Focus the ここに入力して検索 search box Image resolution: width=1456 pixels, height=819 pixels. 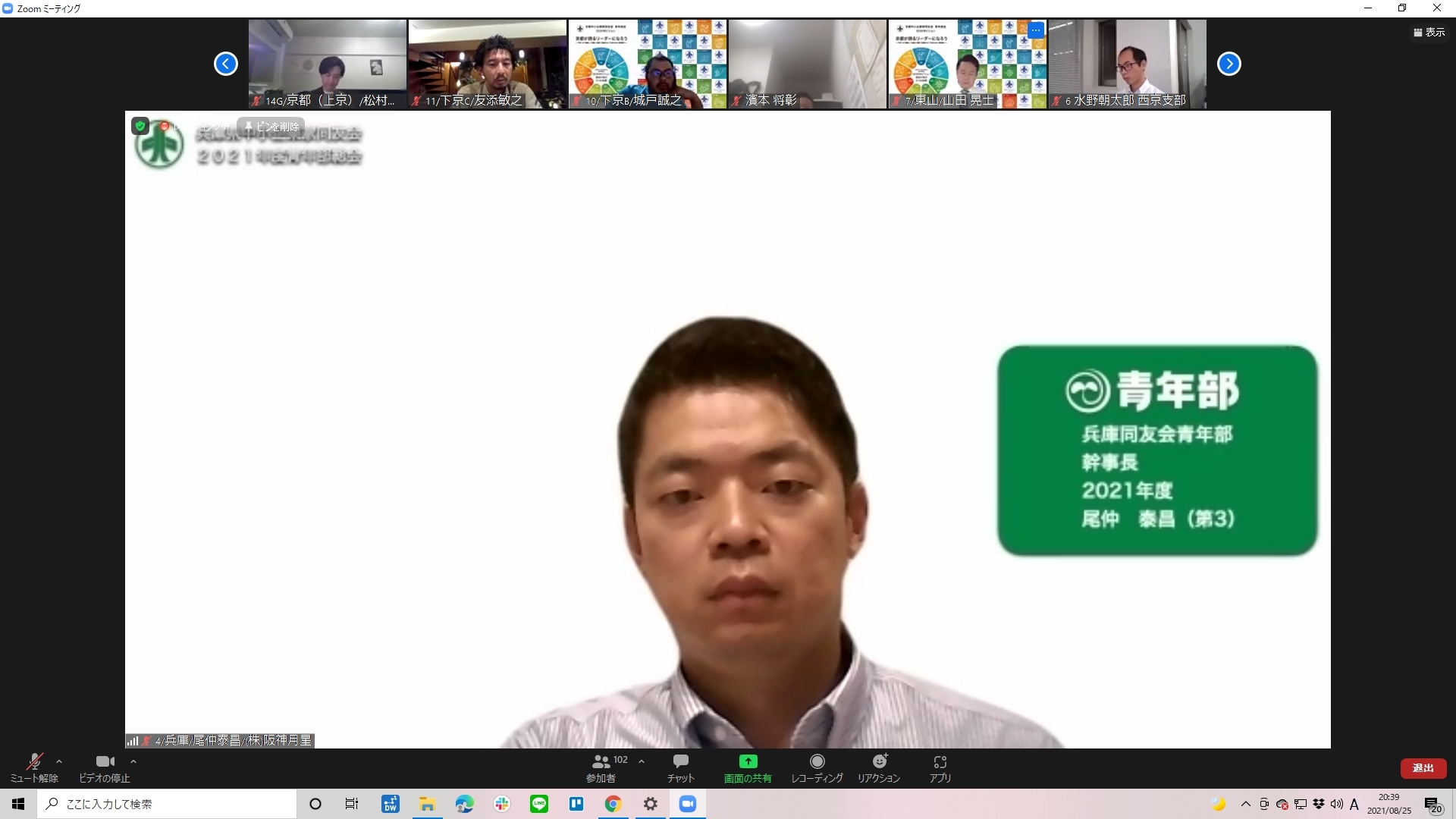coord(167,804)
